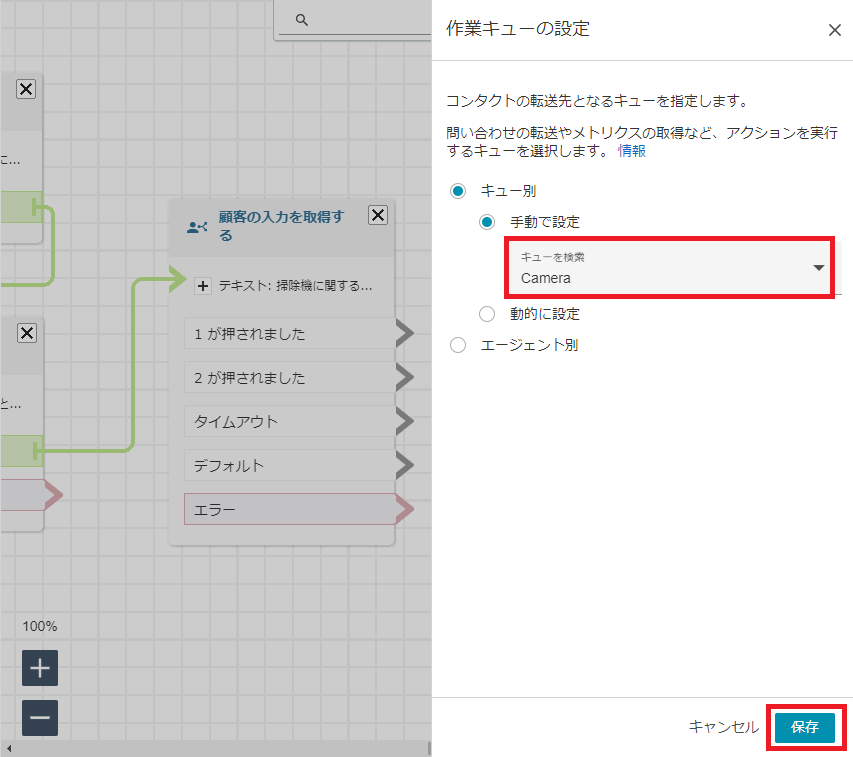
Task: Select the 2 が押されました branch row
Action: [289, 377]
